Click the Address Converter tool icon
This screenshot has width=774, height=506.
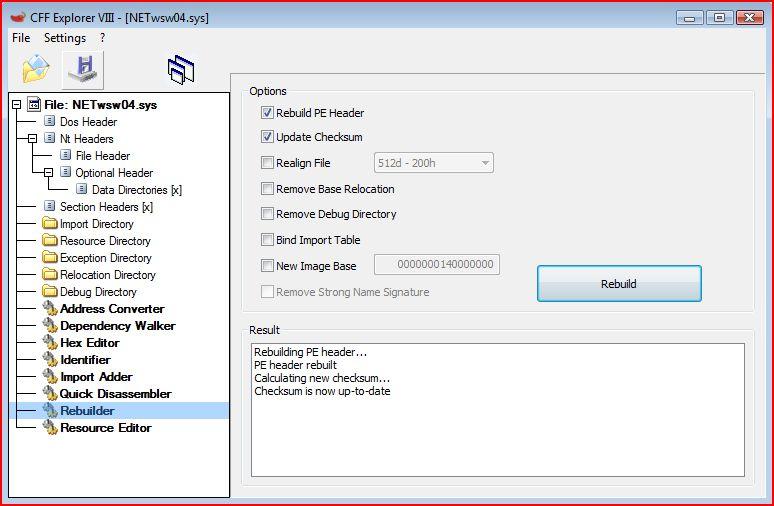(50, 309)
